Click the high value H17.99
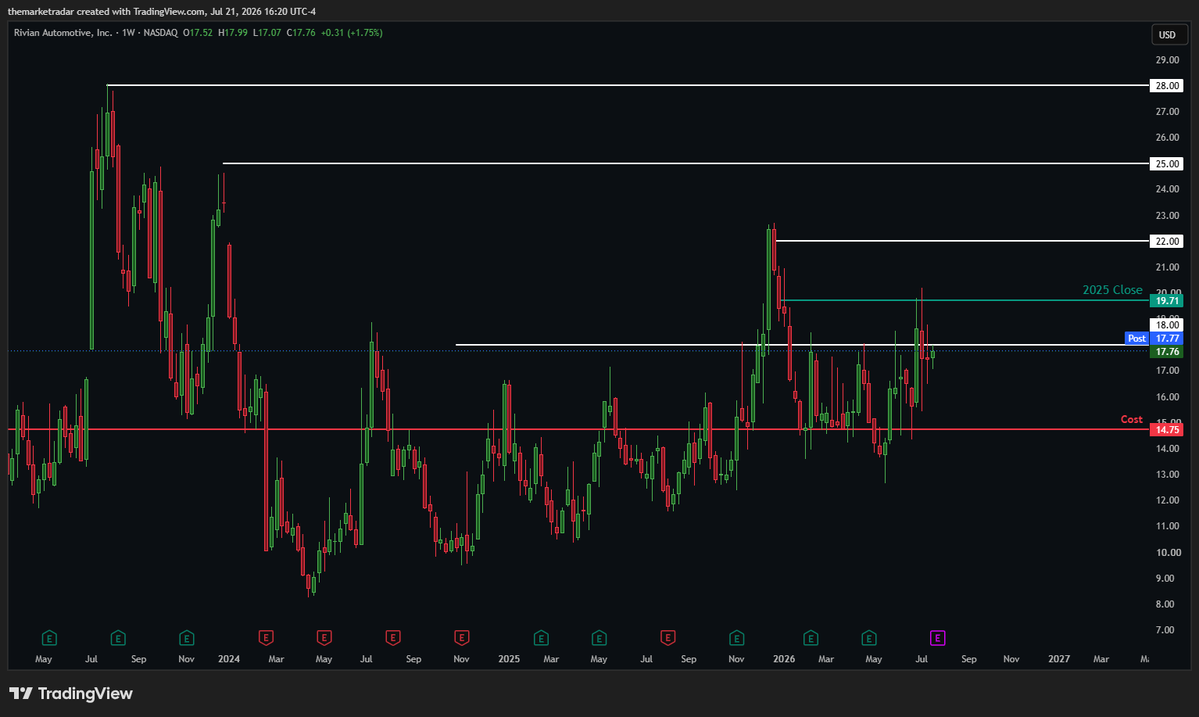Image resolution: width=1199 pixels, height=717 pixels. [232, 33]
